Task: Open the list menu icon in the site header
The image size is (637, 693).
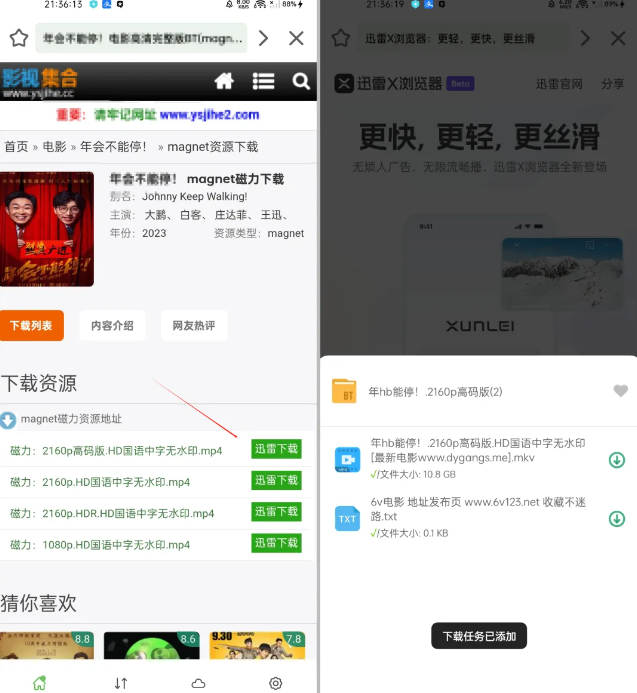Action: pyautogui.click(x=263, y=81)
